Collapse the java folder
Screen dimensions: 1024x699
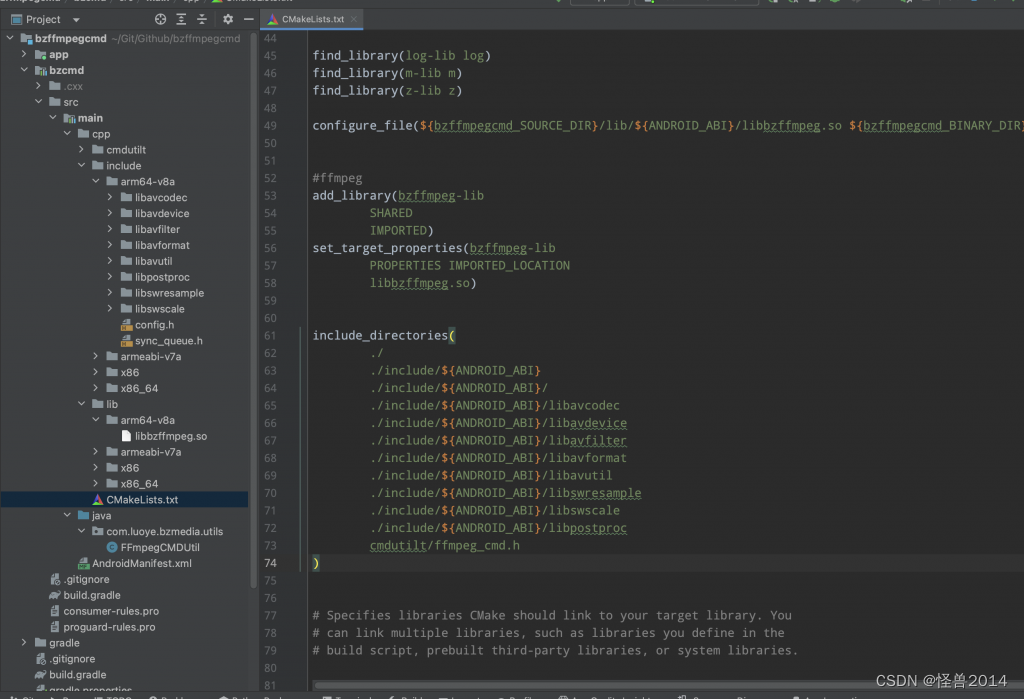tap(67, 515)
